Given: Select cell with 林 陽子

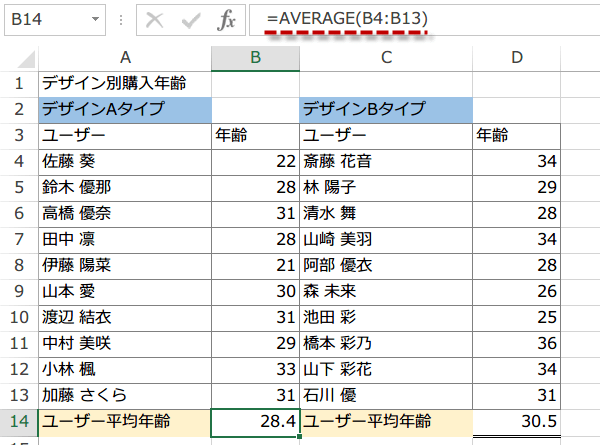Looking at the screenshot, I should point(386,188).
